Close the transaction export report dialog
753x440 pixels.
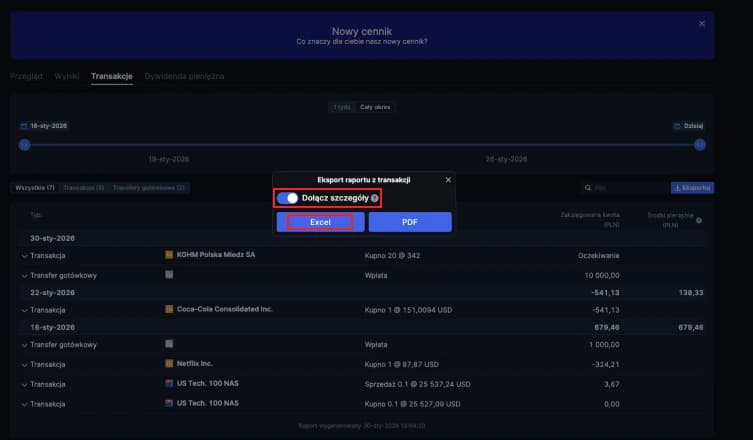(x=447, y=179)
